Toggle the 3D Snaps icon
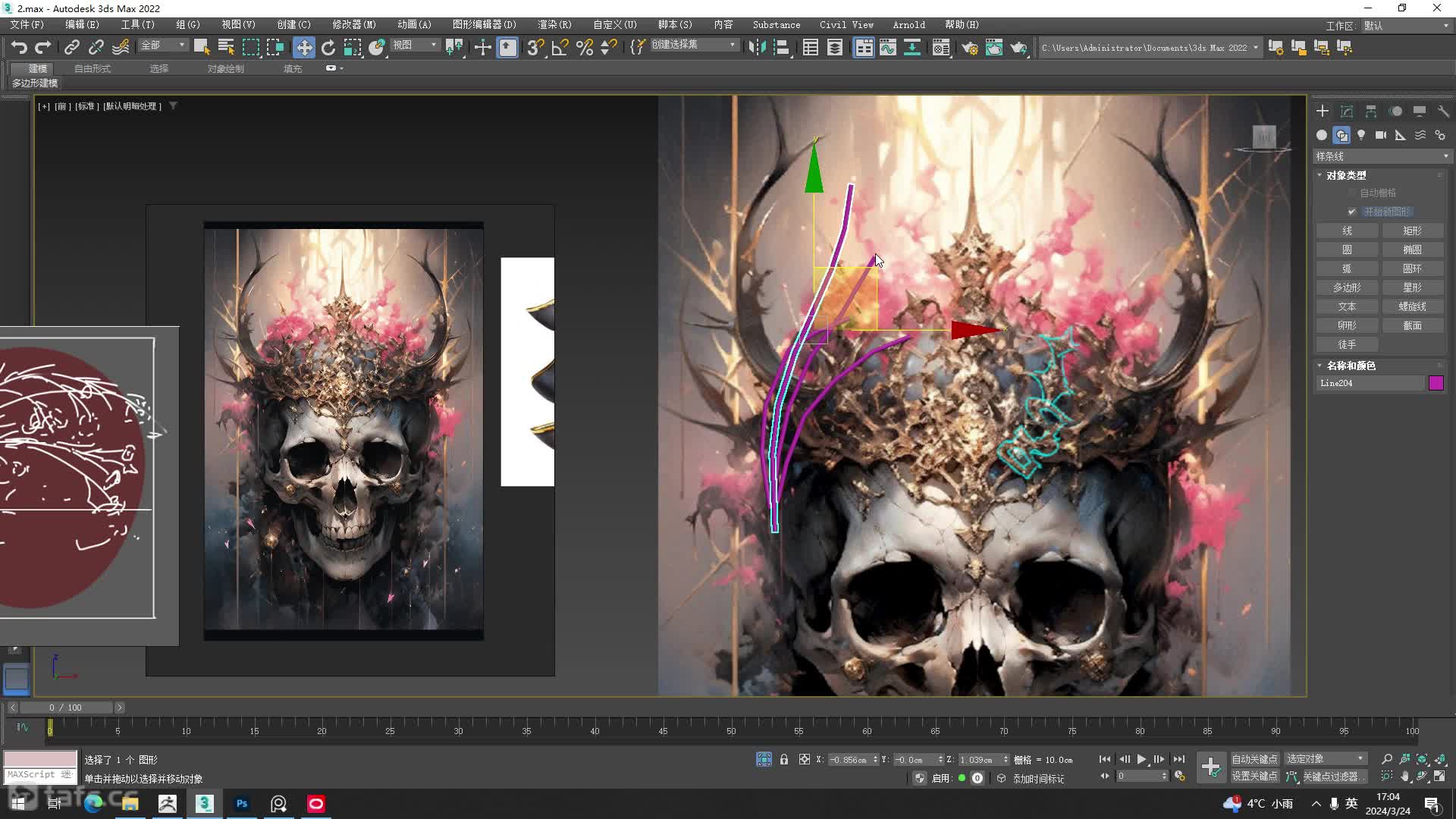Image resolution: width=1456 pixels, height=819 pixels. (535, 47)
